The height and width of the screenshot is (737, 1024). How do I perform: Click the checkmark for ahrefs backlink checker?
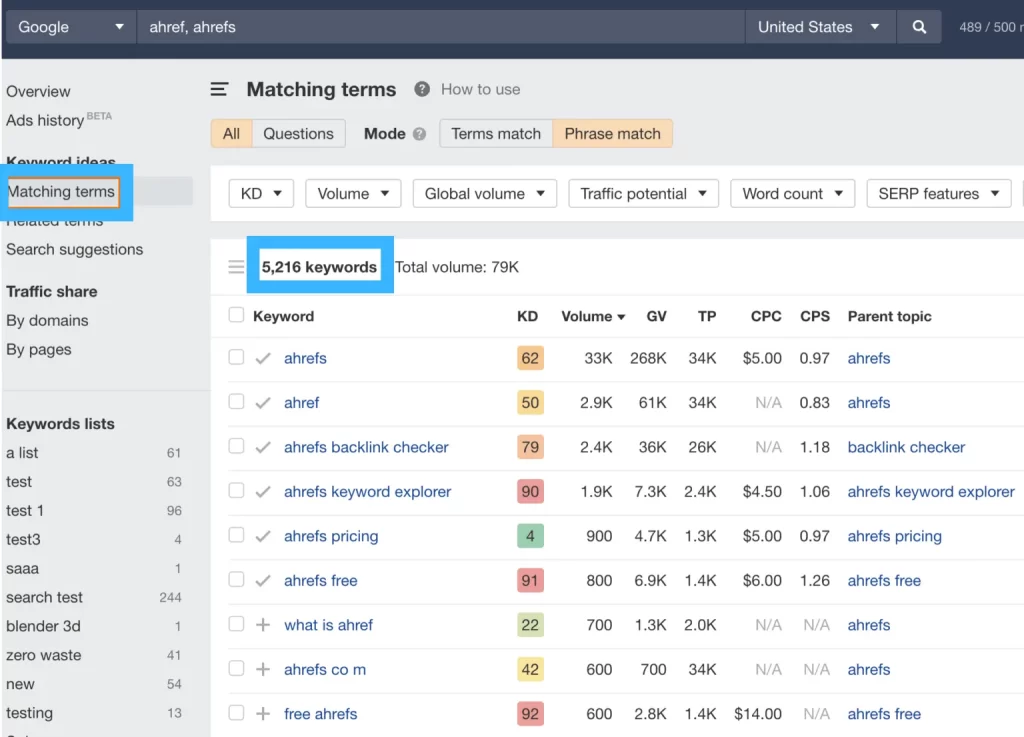(x=263, y=447)
